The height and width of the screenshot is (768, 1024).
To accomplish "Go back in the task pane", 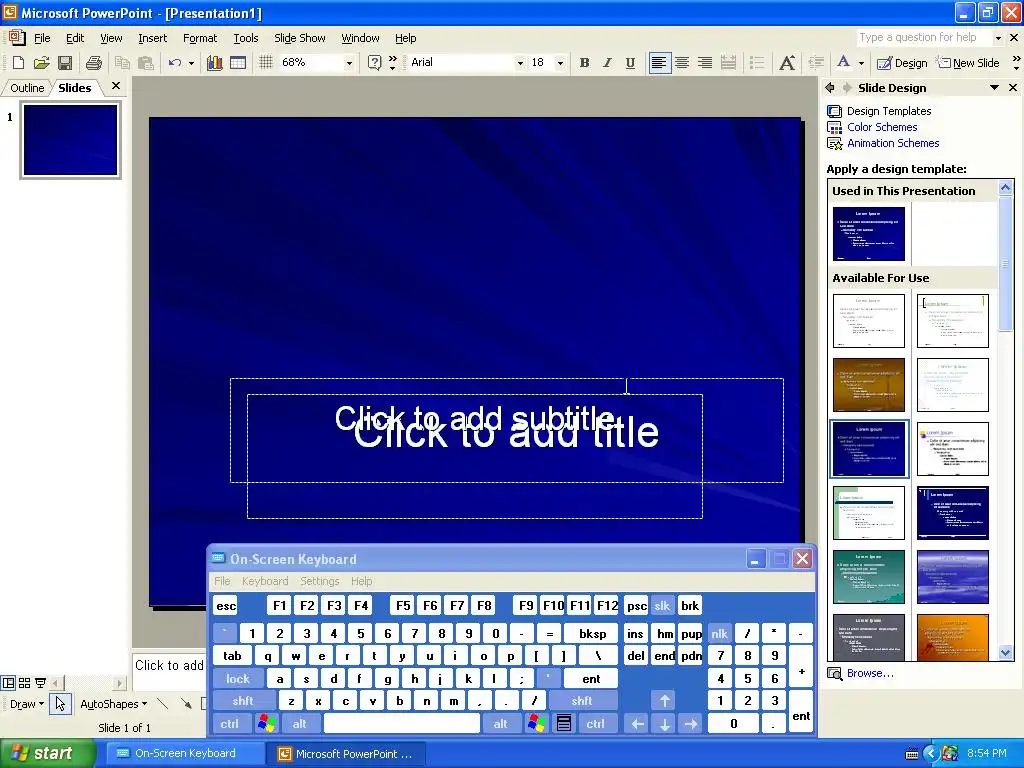I will pyautogui.click(x=830, y=88).
